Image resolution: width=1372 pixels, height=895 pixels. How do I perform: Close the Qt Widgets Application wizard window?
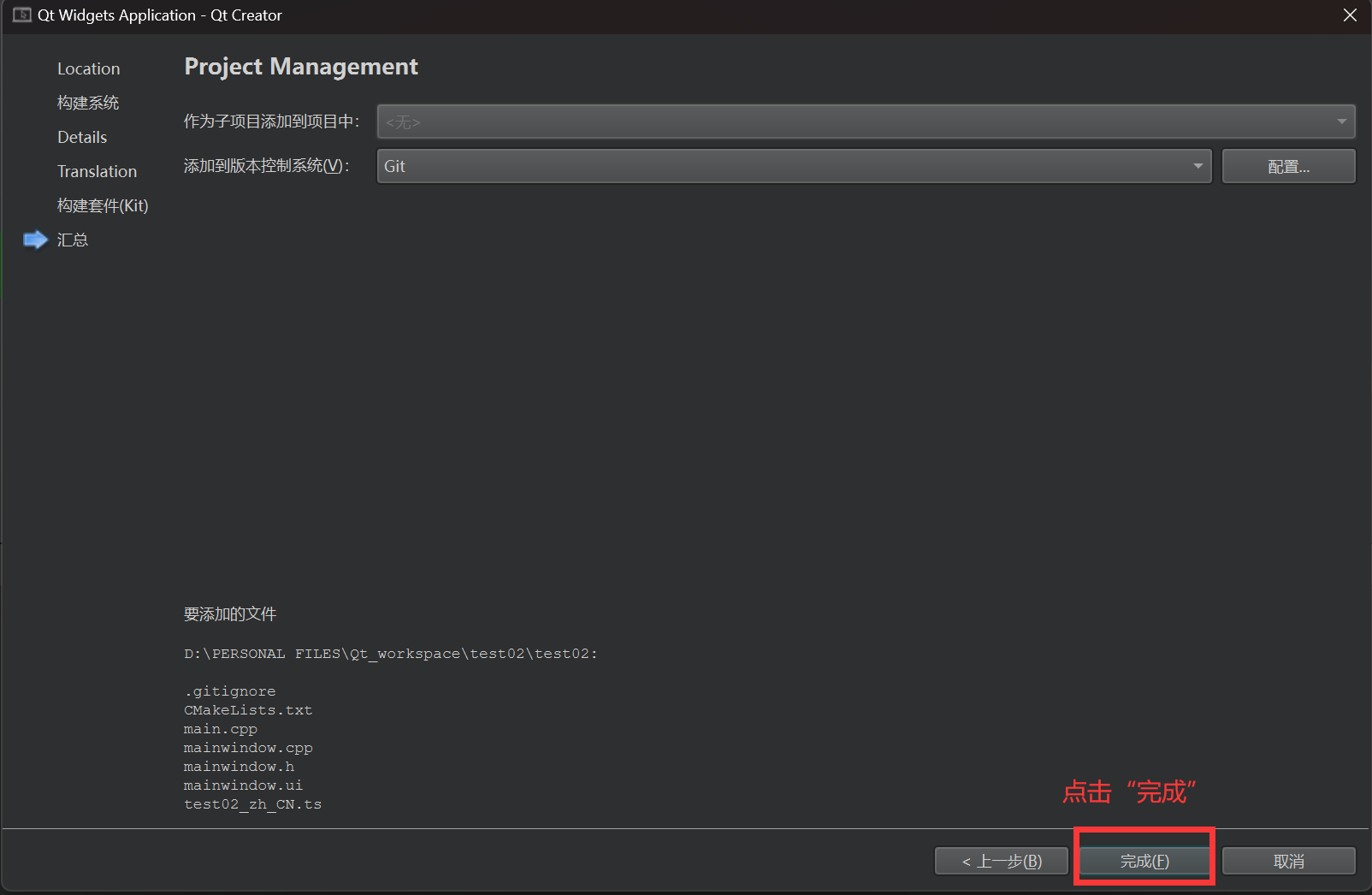[x=1350, y=15]
